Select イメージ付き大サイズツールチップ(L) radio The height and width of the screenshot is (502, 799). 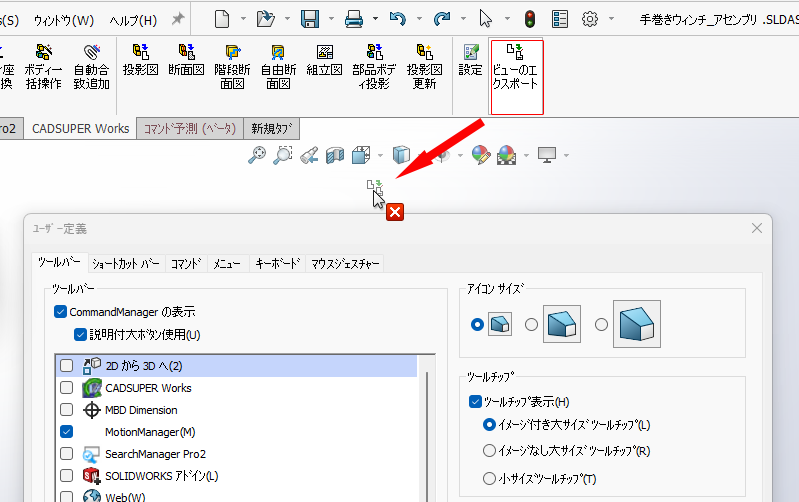click(x=489, y=425)
